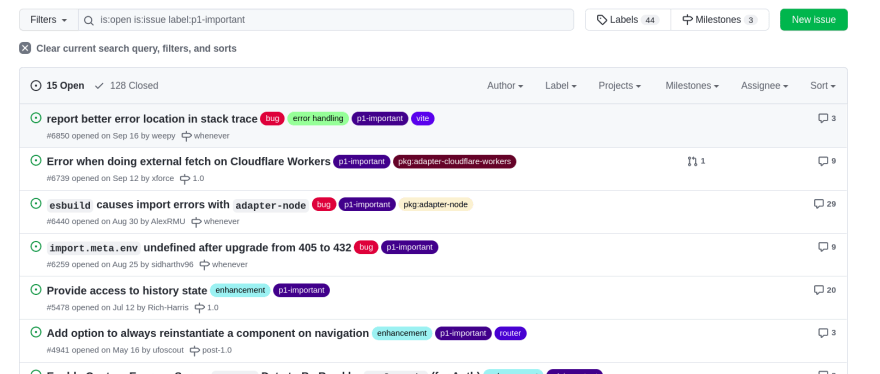
Task: Click 'whenever' milestone on issue #6259
Action: point(224,264)
